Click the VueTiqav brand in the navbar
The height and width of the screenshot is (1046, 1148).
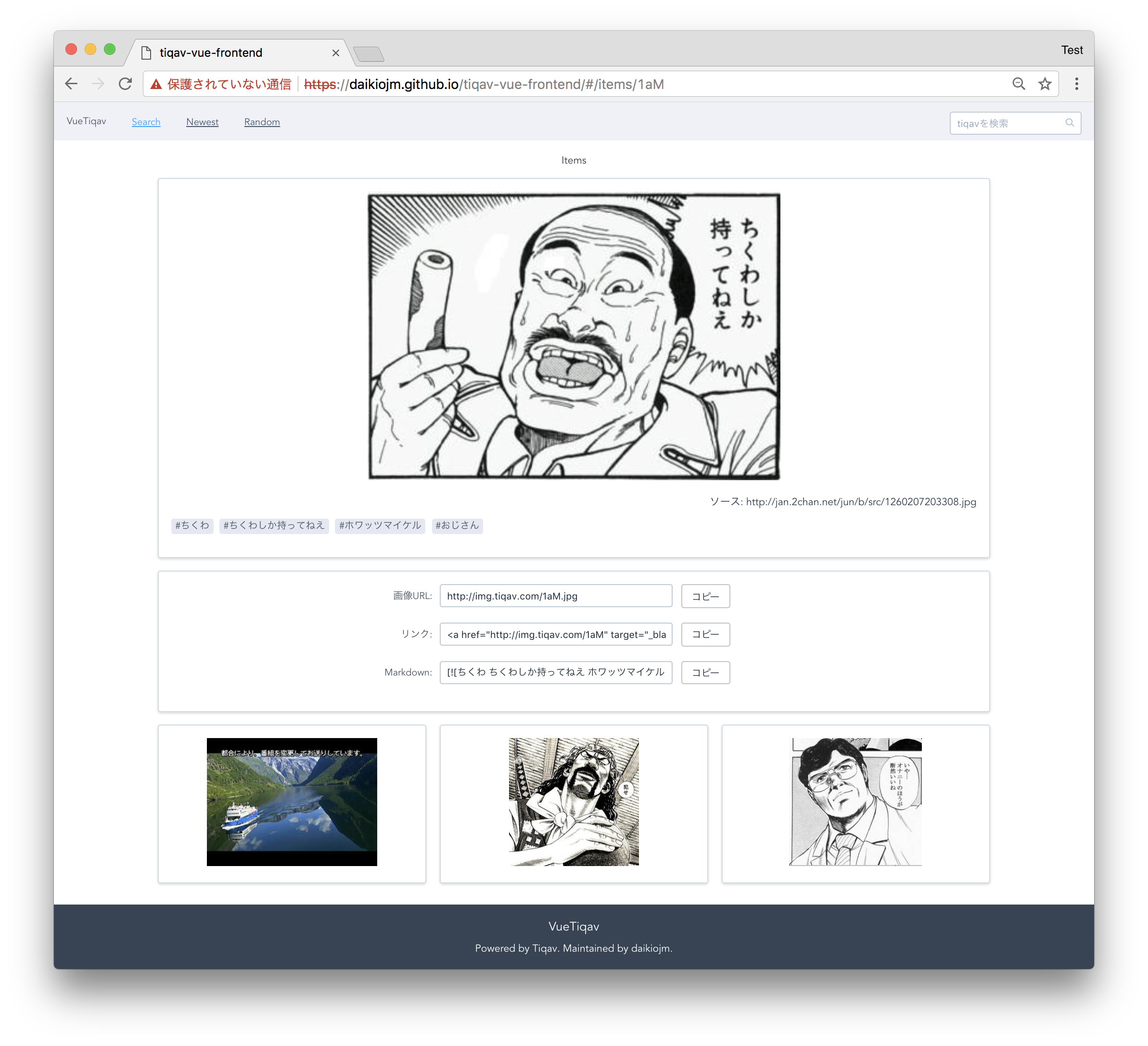[86, 121]
